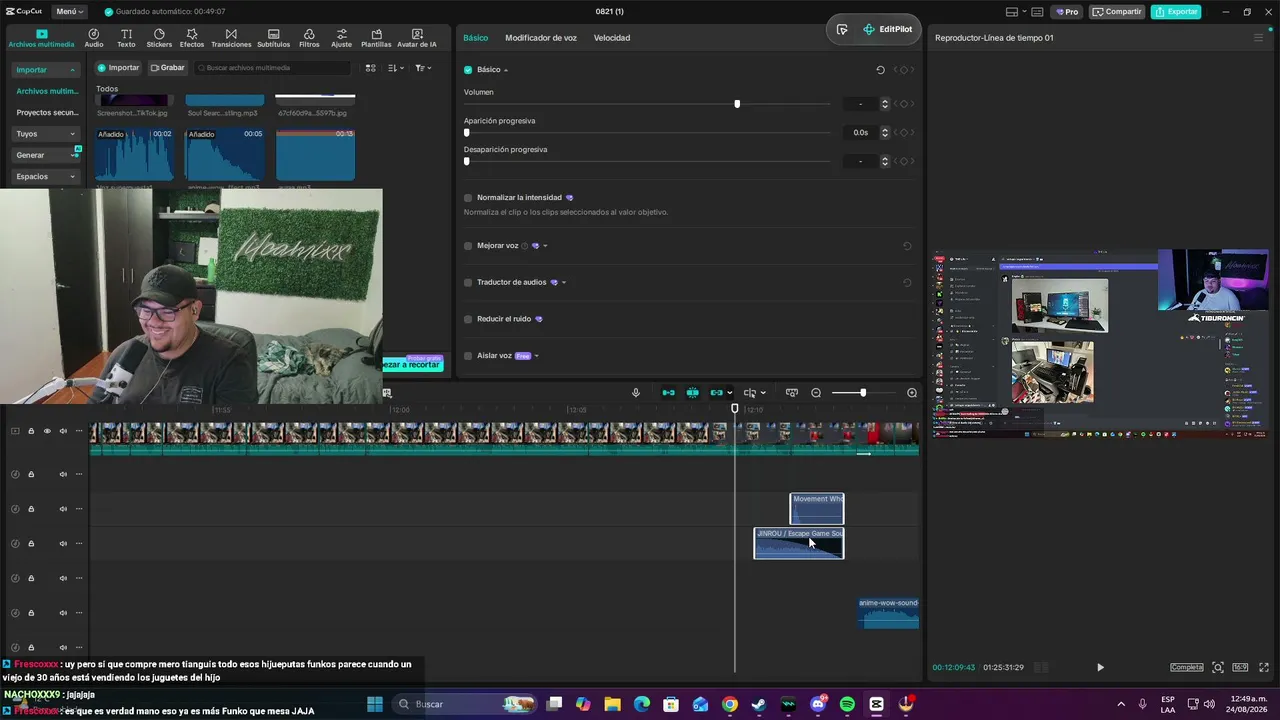
Task: Select the Archivos multimedia toolbar icon
Action: coord(41,38)
